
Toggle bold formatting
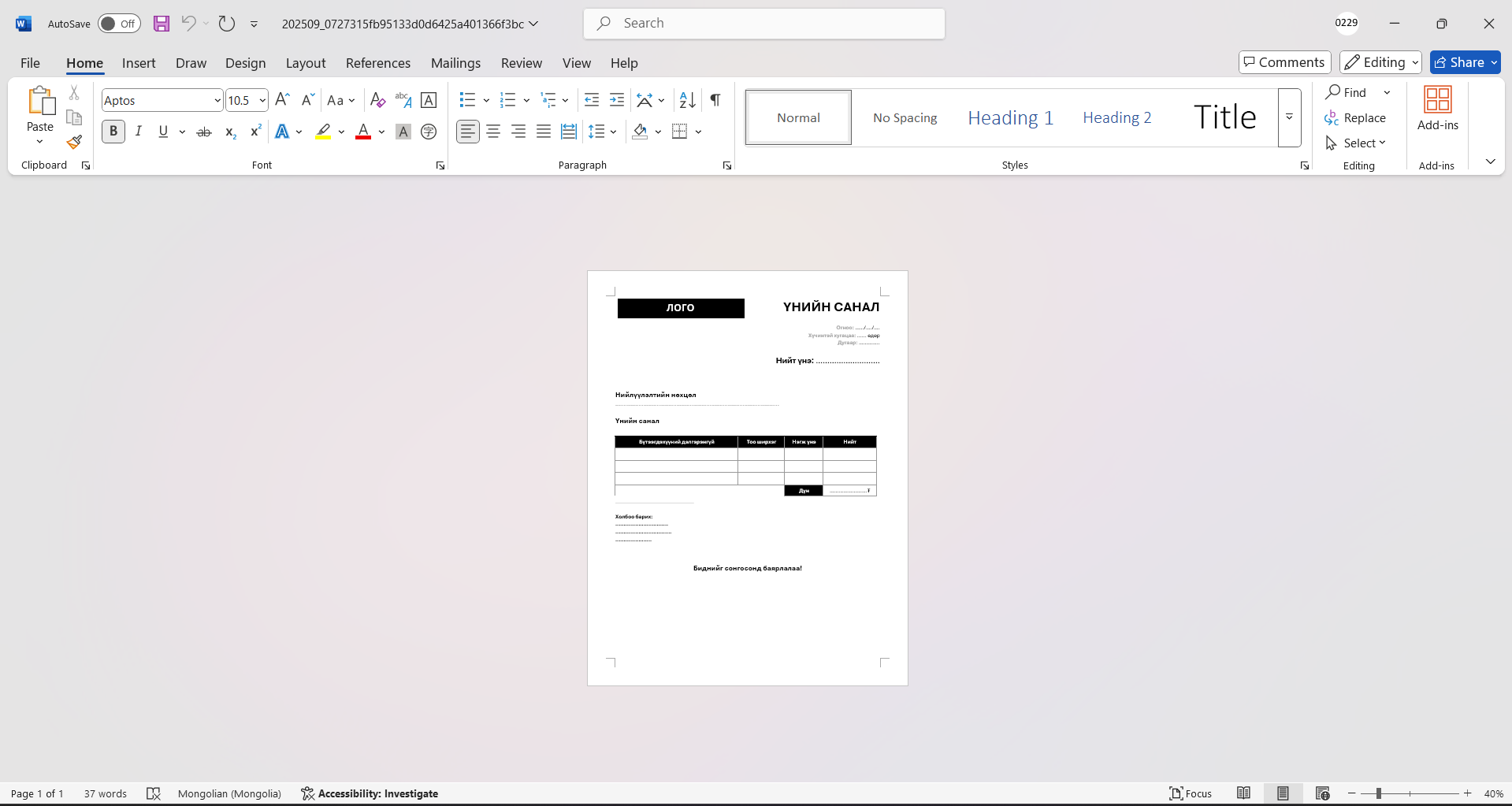113,132
